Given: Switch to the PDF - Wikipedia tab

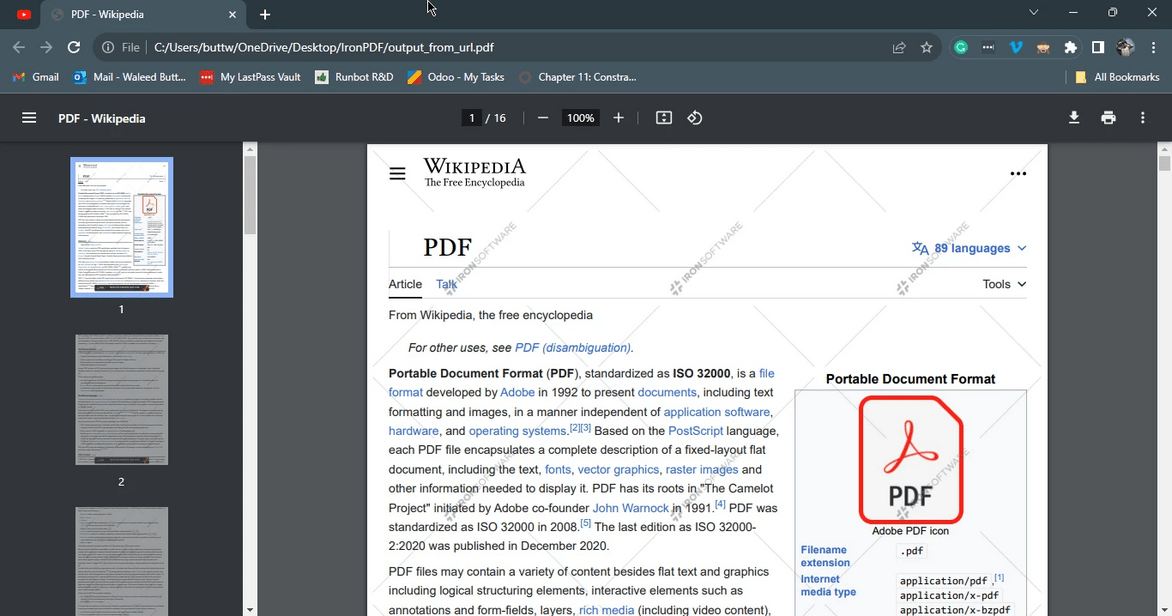Looking at the screenshot, I should (142, 14).
